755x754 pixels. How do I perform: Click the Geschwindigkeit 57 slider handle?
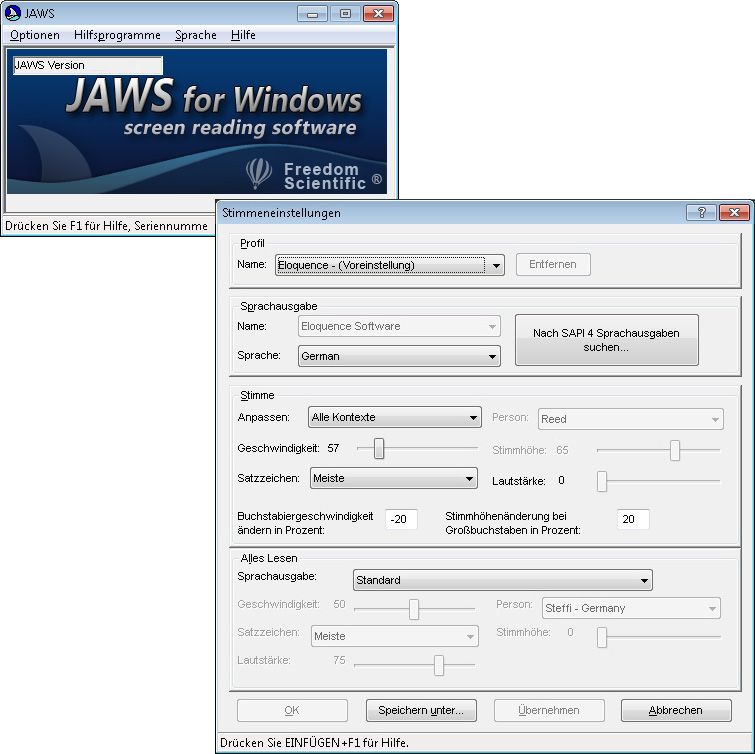[x=379, y=448]
